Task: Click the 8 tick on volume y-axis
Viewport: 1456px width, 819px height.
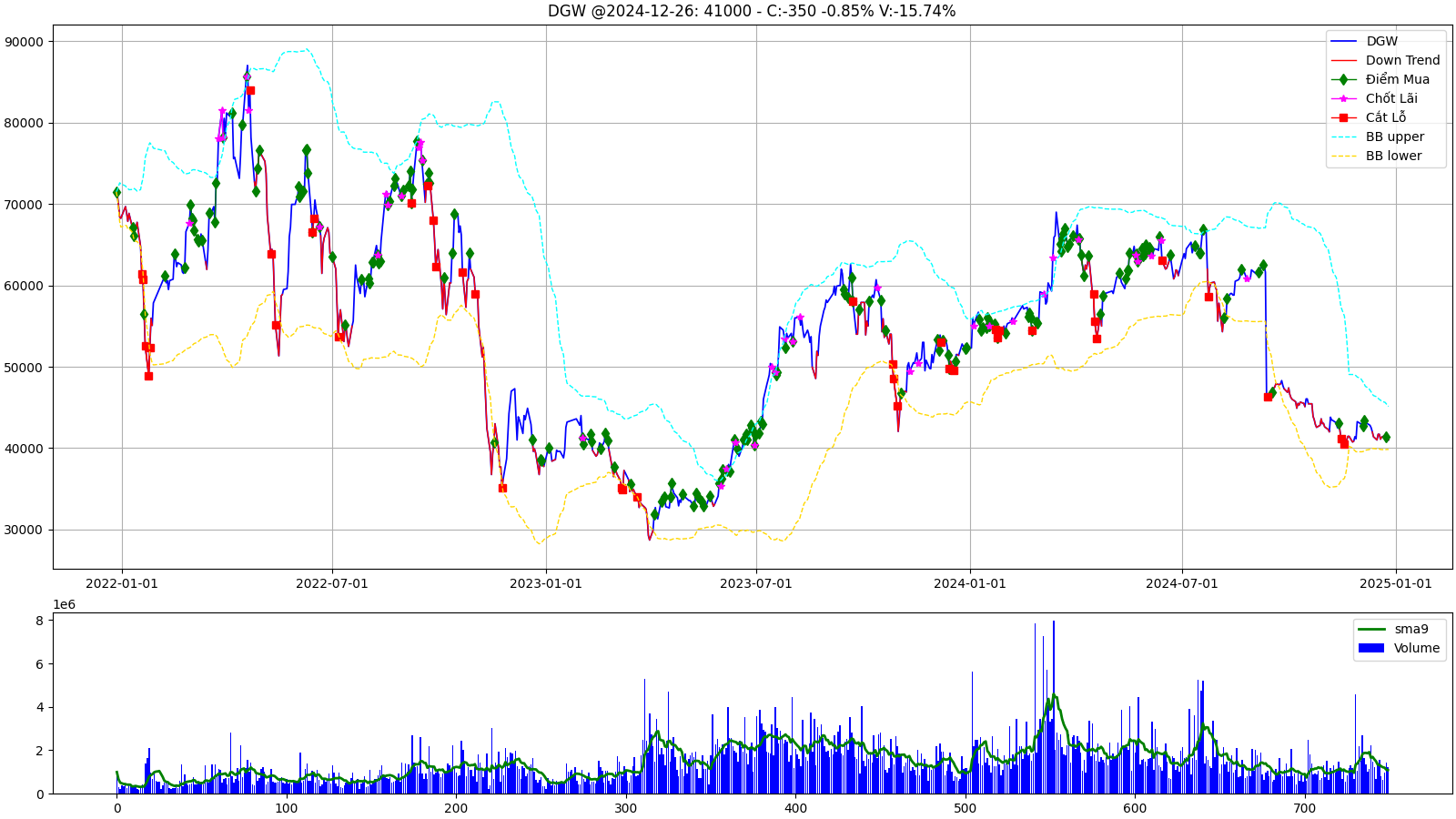Action: (x=39, y=621)
